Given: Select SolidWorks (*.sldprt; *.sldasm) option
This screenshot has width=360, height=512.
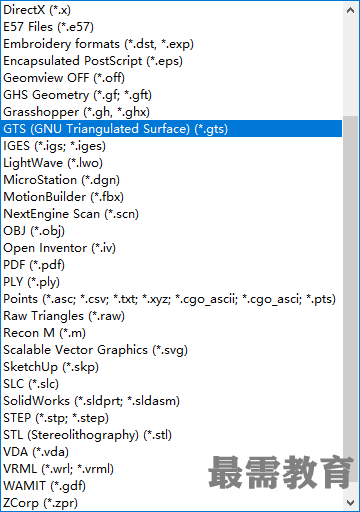Looking at the screenshot, I should (x=171, y=401).
